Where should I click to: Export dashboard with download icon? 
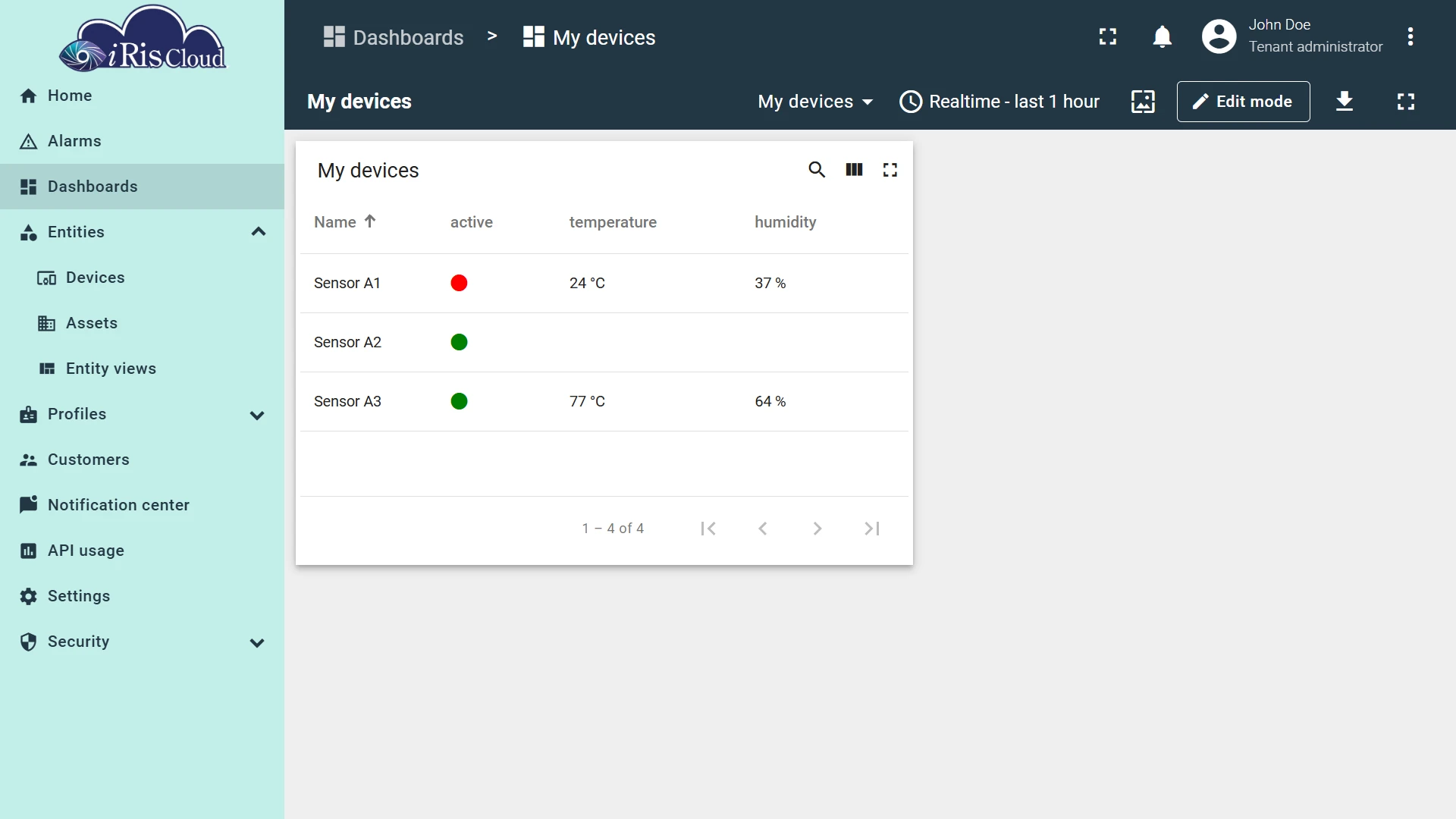[x=1345, y=102]
